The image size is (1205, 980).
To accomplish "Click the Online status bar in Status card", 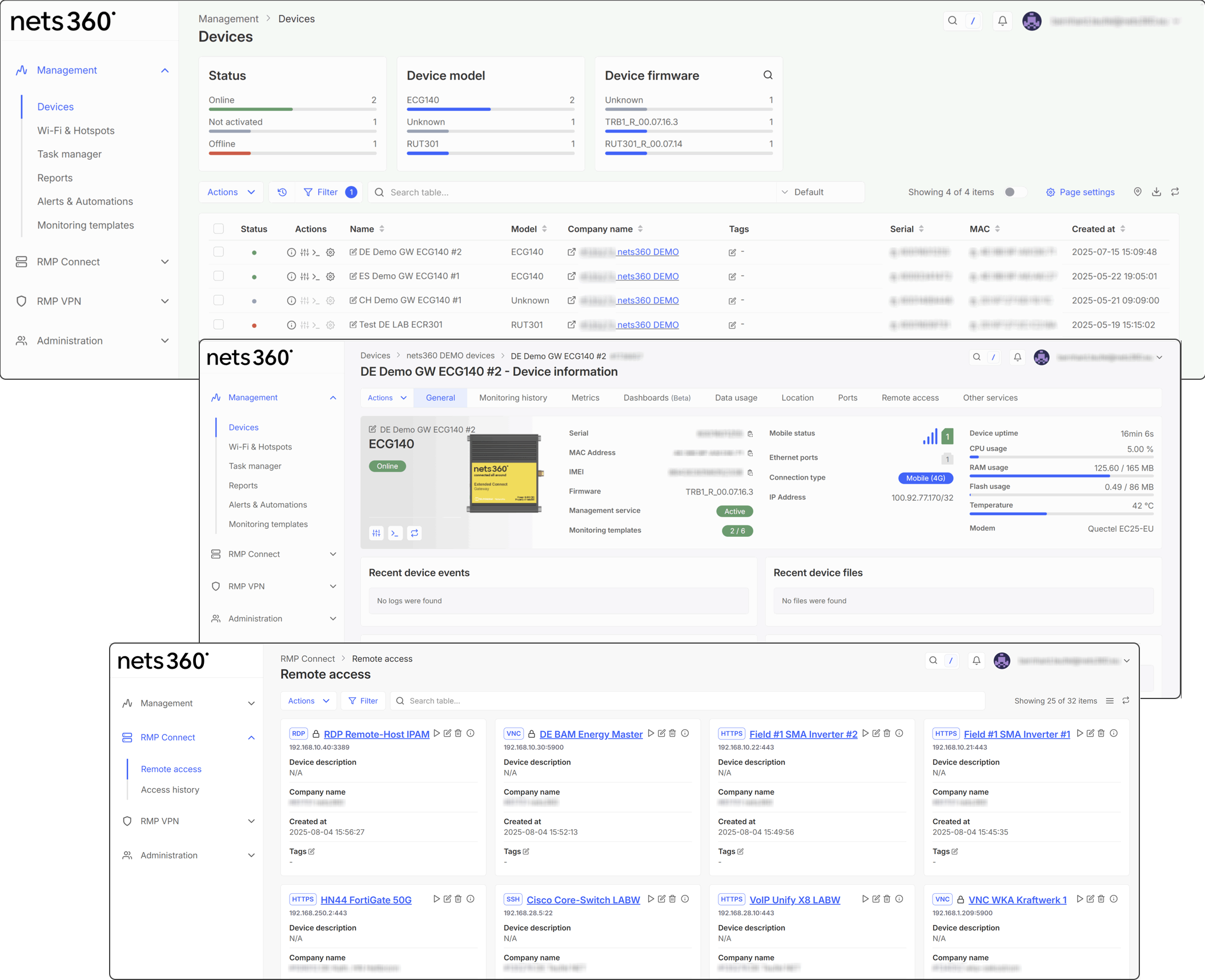I will 292,109.
